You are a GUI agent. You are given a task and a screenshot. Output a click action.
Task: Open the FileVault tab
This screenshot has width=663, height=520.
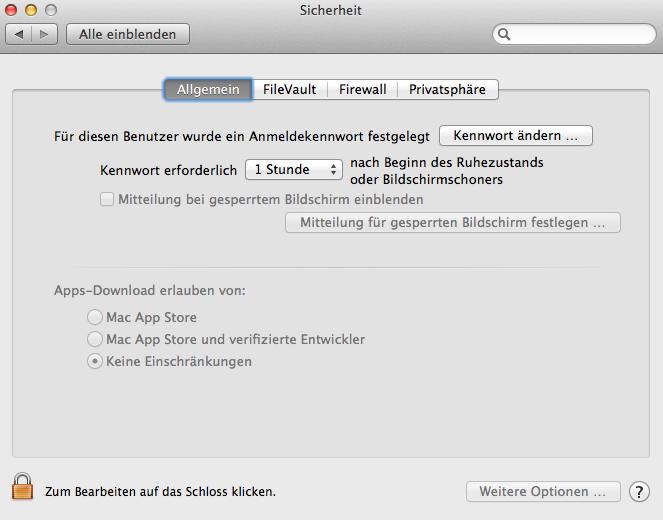coord(290,89)
